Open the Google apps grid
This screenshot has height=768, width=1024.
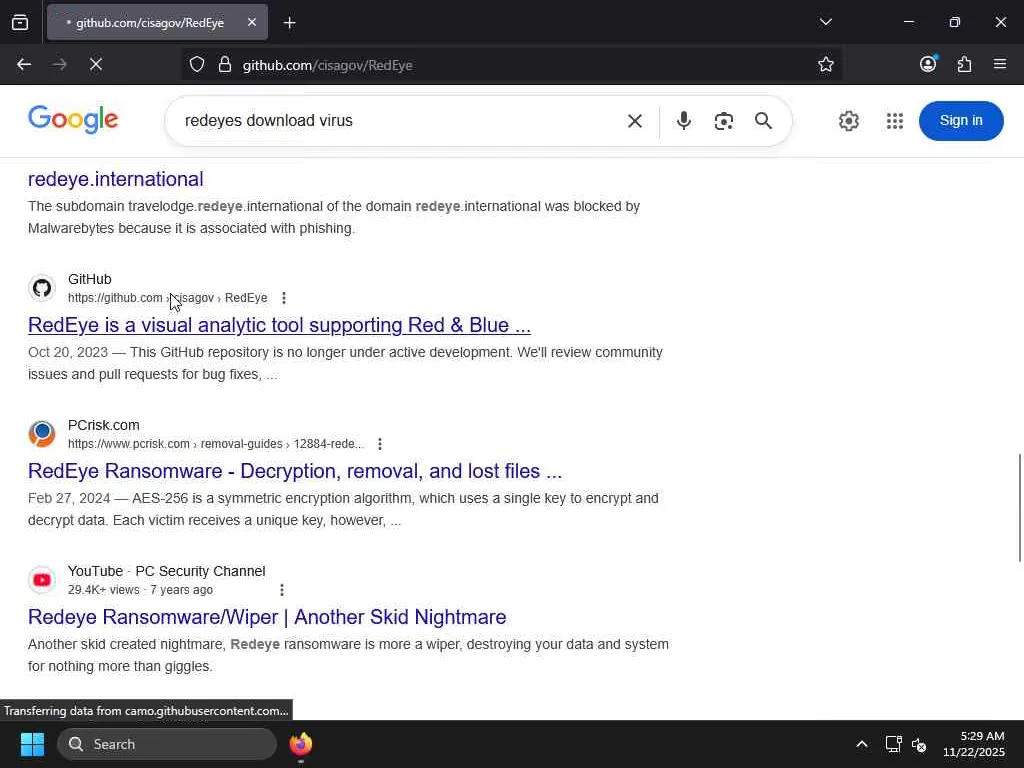click(x=895, y=121)
